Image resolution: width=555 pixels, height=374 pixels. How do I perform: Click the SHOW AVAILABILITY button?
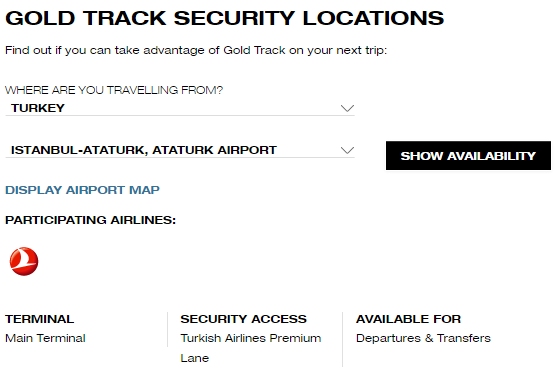468,156
